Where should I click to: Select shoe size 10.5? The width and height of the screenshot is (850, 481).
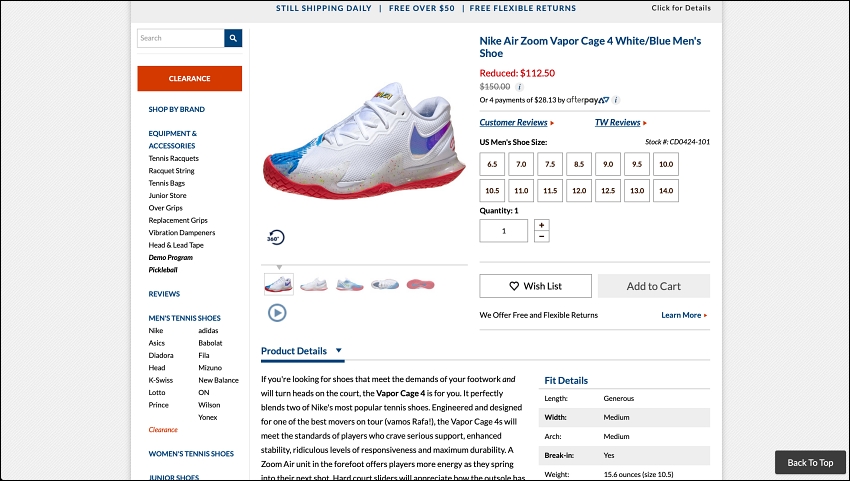click(492, 190)
